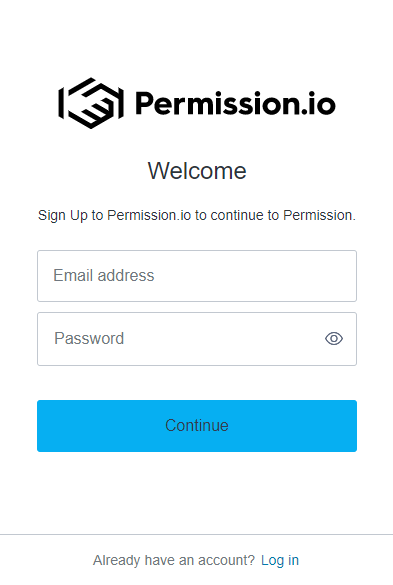The image size is (393, 585).
Task: Hit the blue Continue button
Action: click(197, 426)
